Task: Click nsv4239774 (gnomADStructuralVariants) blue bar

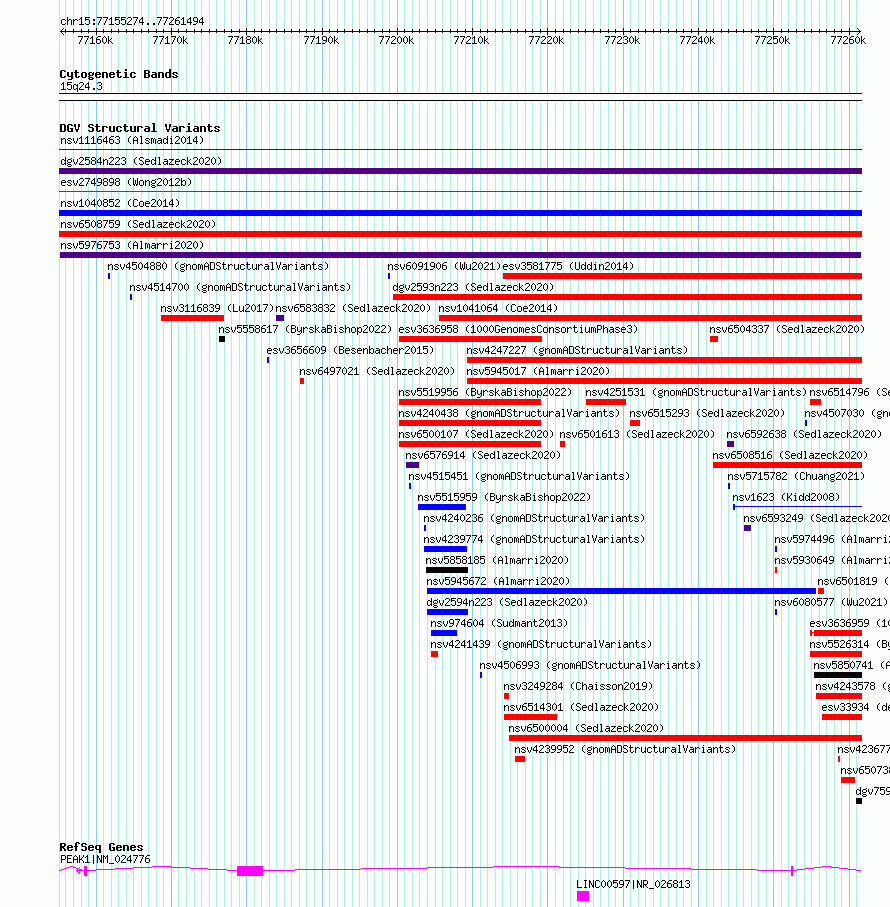Action: pyautogui.click(x=445, y=549)
